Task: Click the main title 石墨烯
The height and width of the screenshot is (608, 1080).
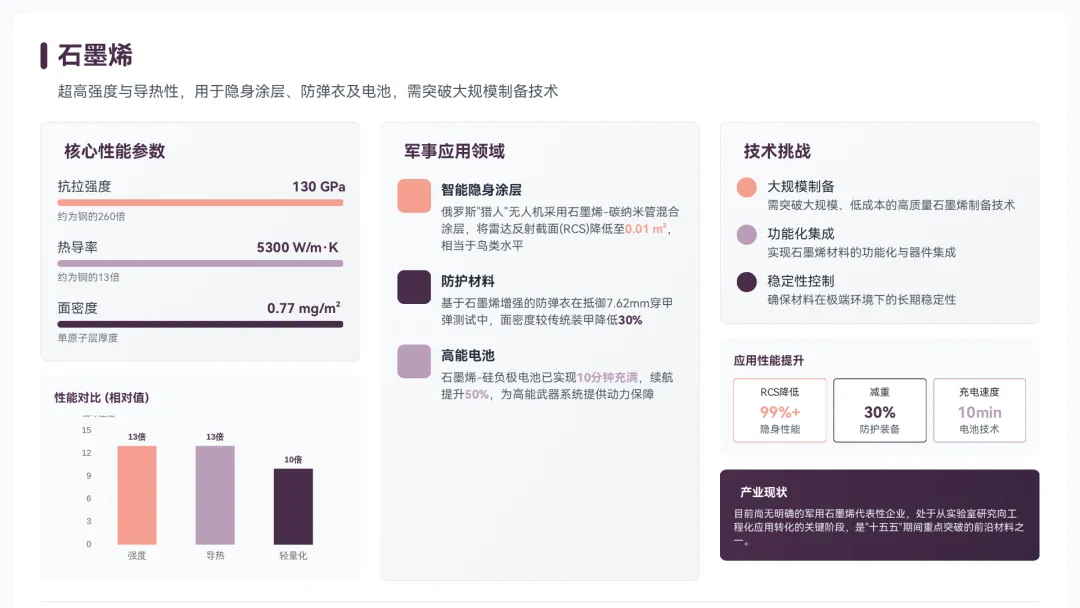Action: 95,56
